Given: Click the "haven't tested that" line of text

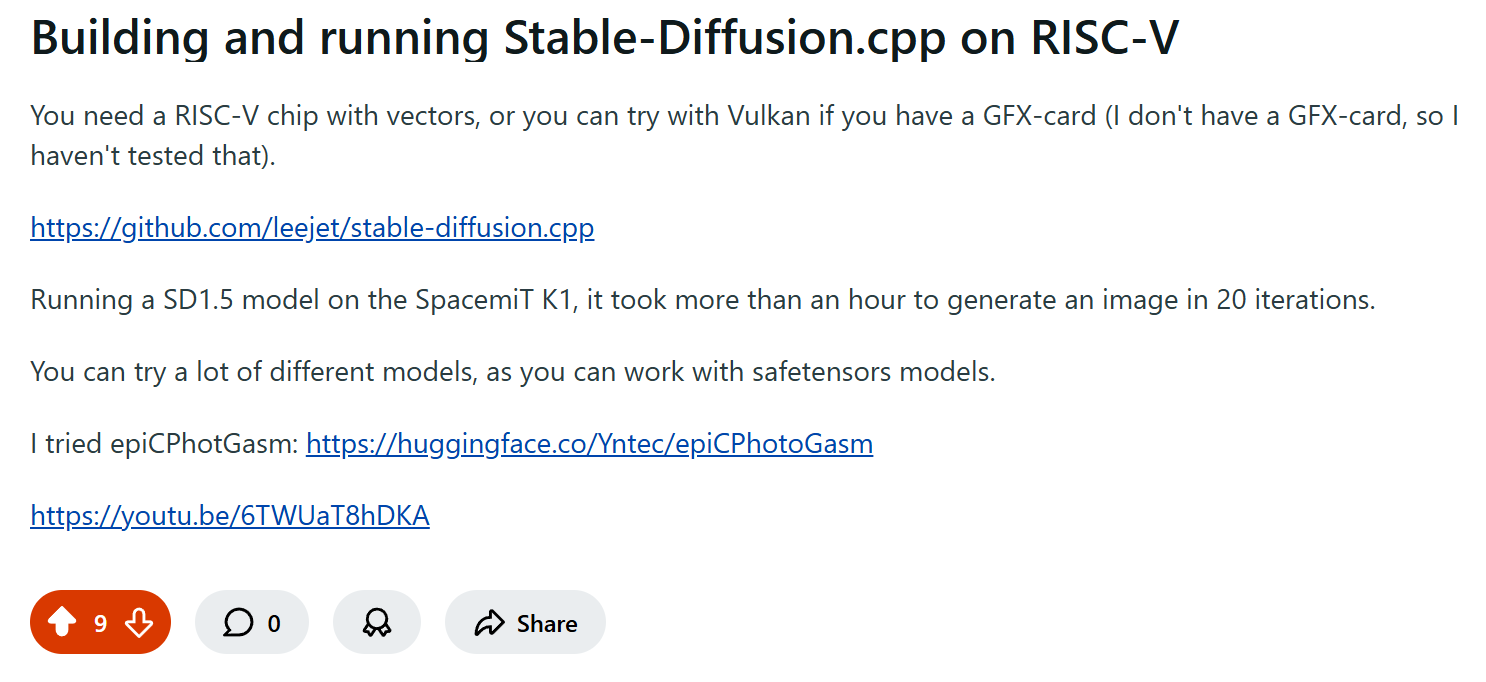Looking at the screenshot, I should pyautogui.click(x=152, y=156).
